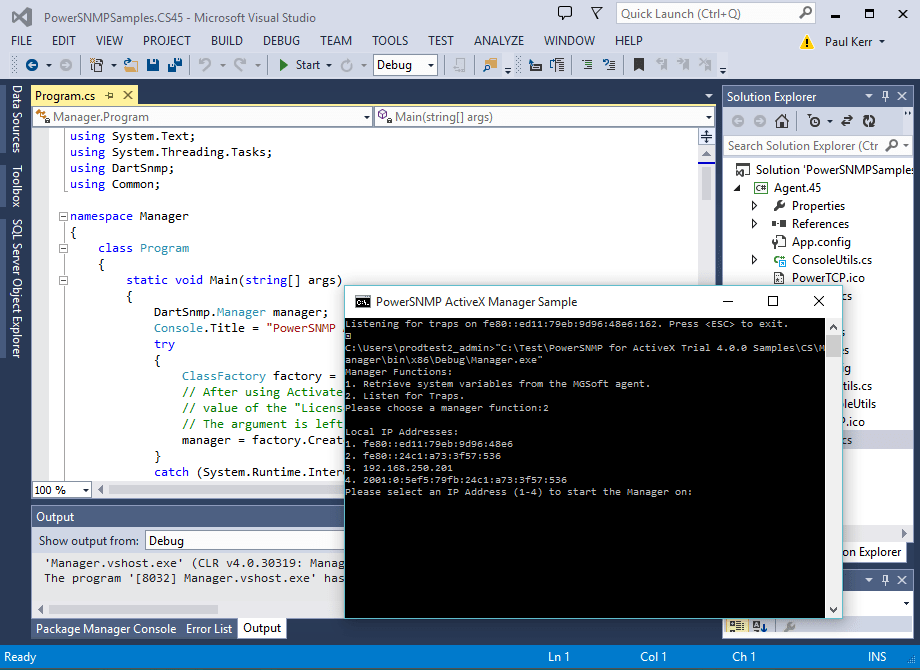Click the code editor vertical scrollbar thumb
This screenshot has width=920, height=670.
pyautogui.click(x=706, y=183)
